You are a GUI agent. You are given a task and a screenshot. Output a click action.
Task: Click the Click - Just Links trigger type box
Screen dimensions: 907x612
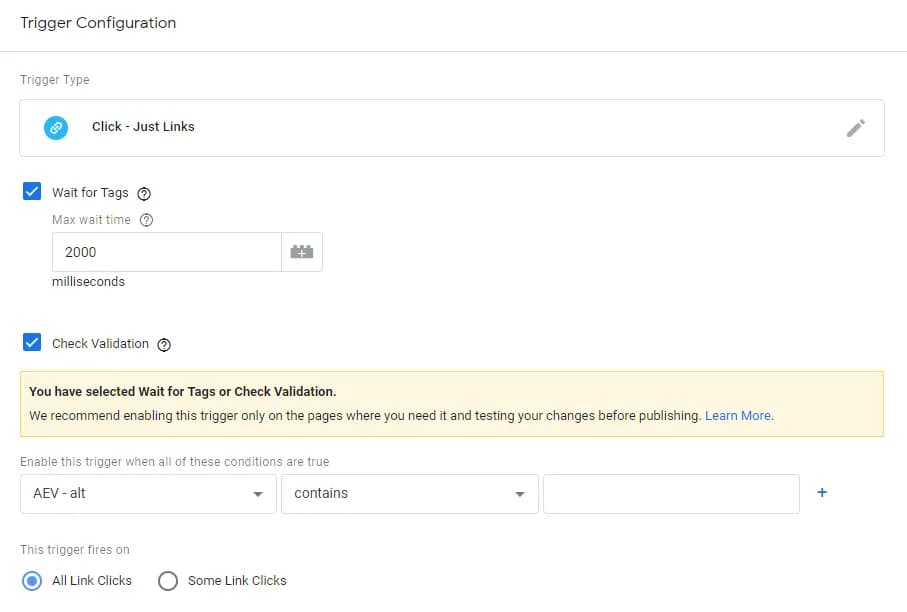click(450, 127)
